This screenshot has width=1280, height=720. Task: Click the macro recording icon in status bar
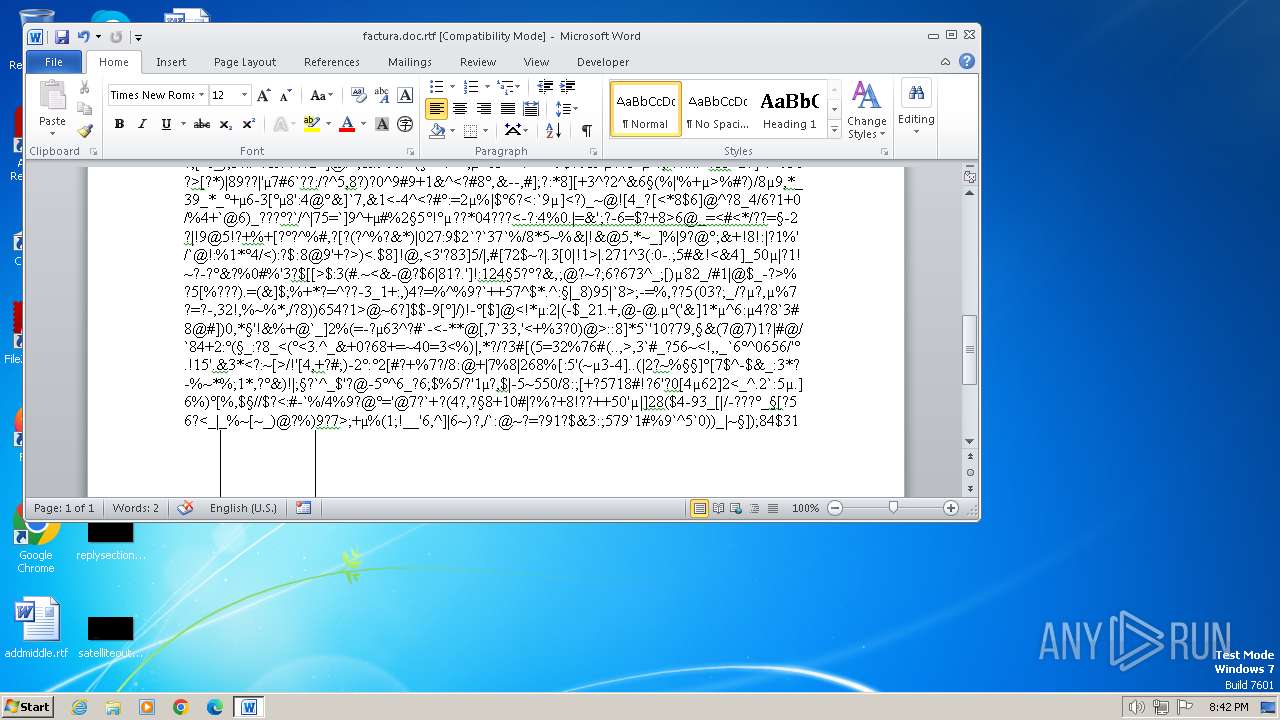[303, 508]
